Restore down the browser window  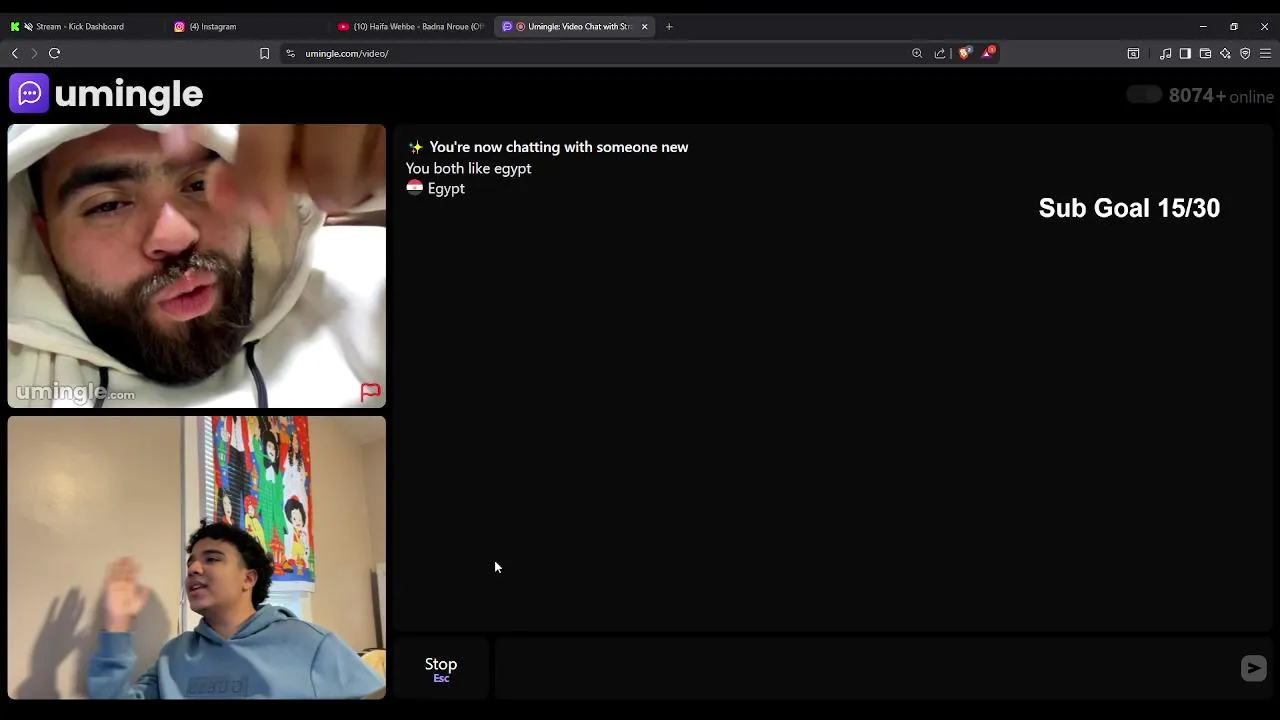pyautogui.click(x=1234, y=27)
